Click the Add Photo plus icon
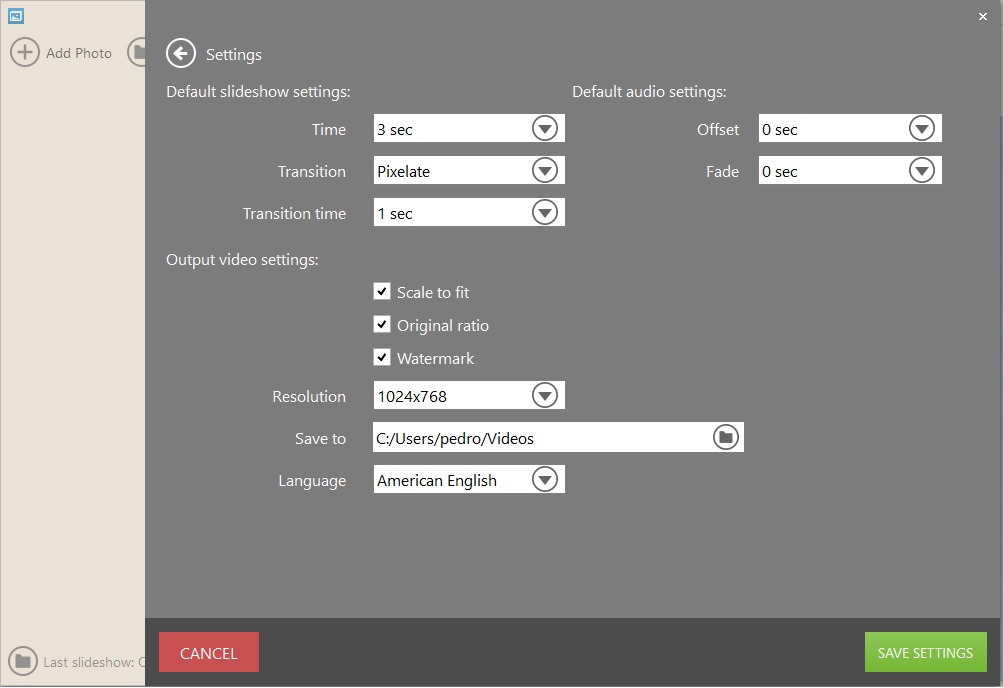This screenshot has width=1003, height=688. (25, 53)
